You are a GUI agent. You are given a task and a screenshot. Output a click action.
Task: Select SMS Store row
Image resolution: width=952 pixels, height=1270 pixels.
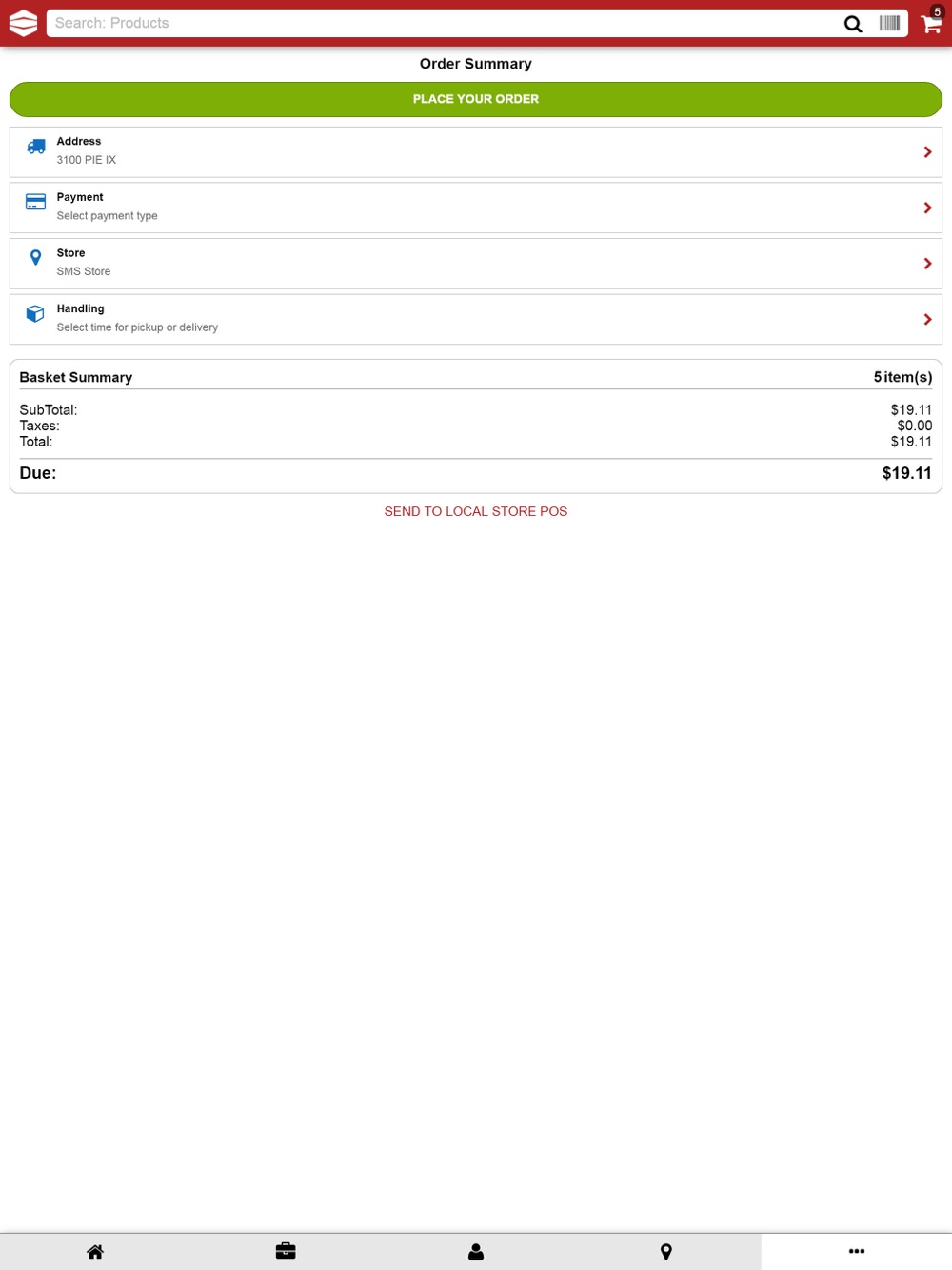pos(476,264)
